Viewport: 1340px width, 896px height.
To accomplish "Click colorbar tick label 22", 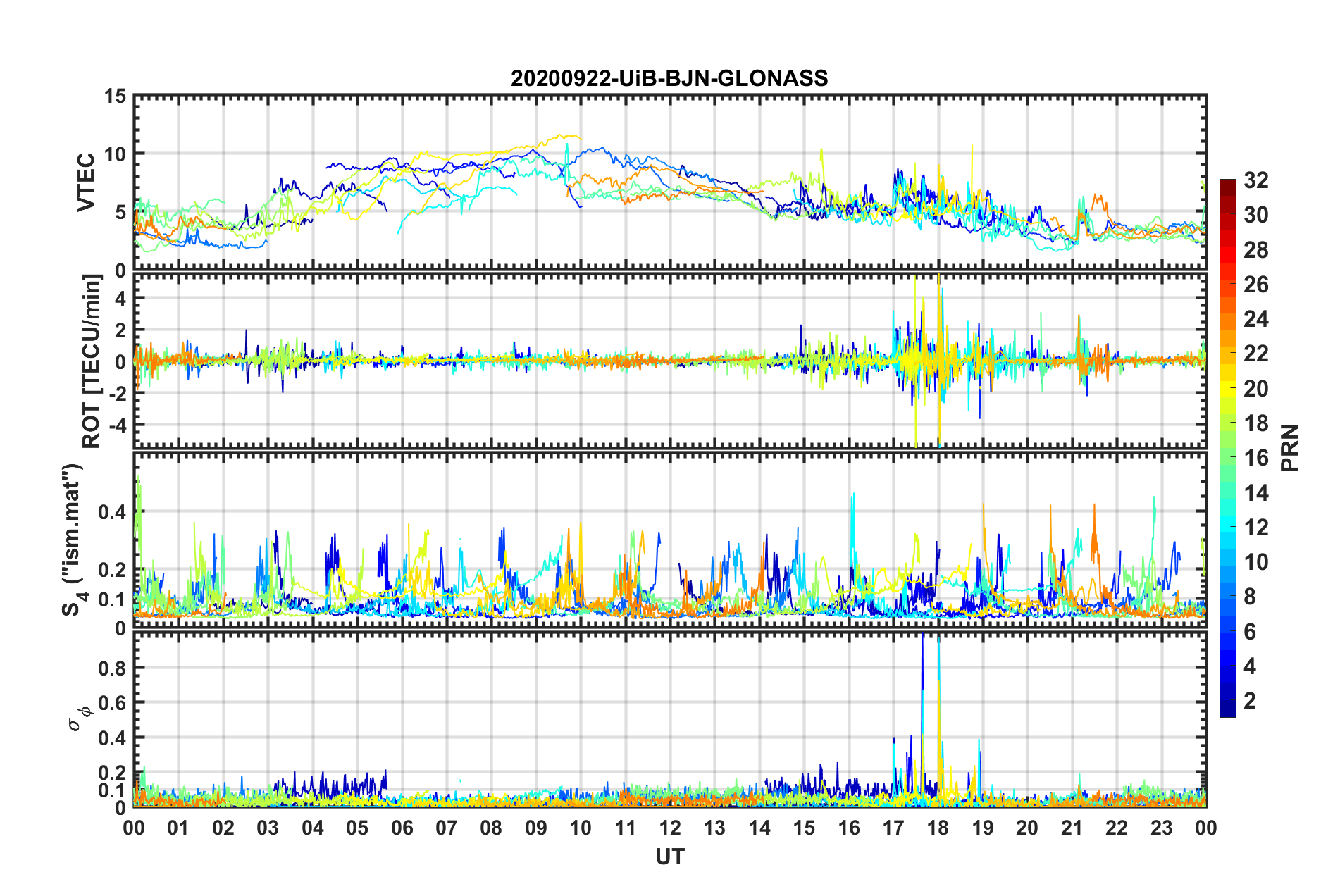I will (1255, 354).
